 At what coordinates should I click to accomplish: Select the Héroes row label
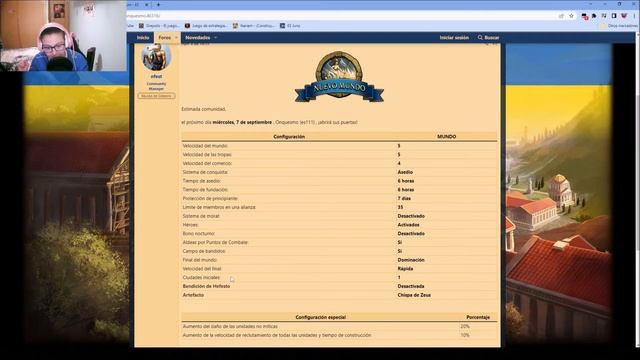pos(191,225)
